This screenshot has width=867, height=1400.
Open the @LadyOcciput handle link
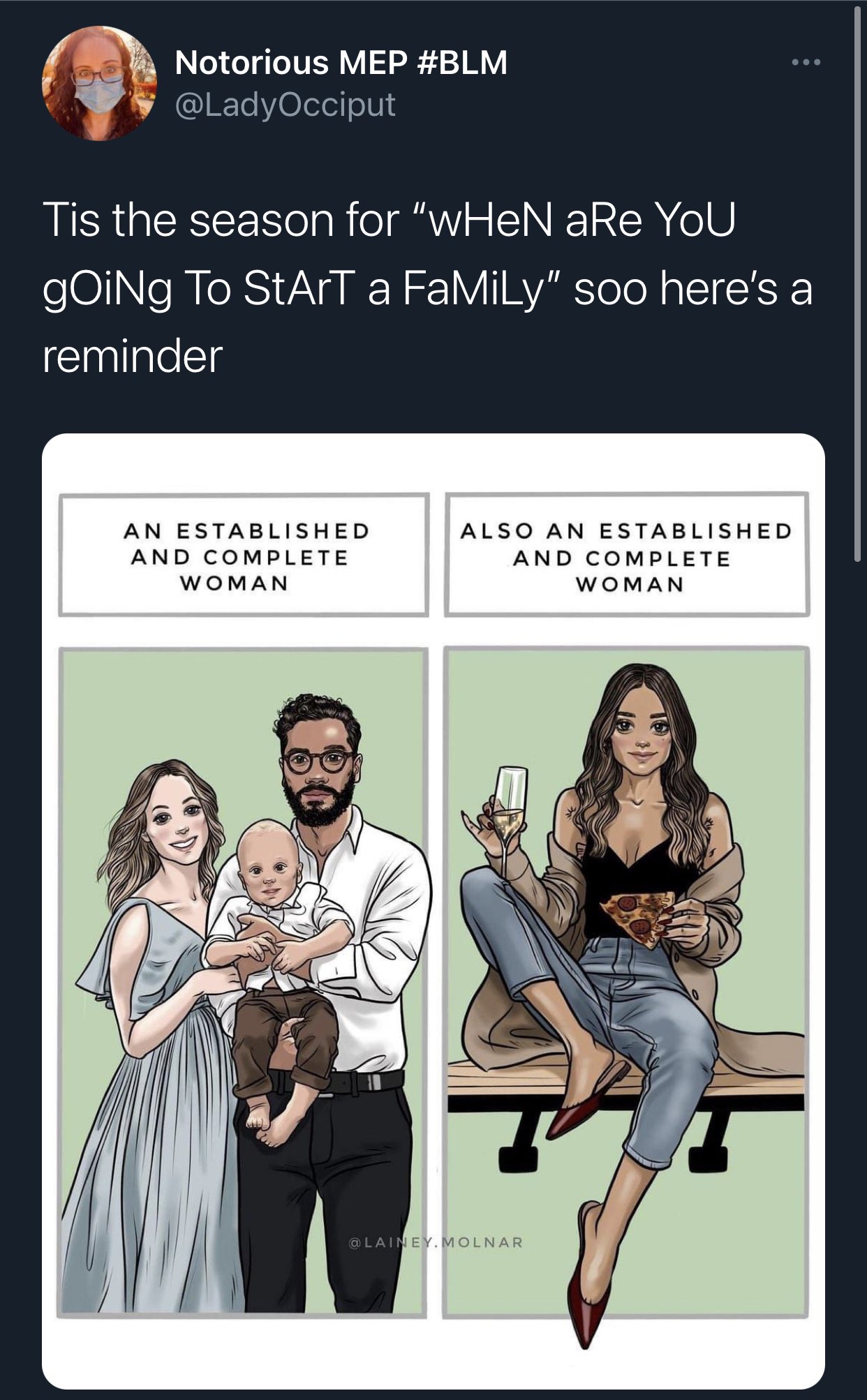click(286, 105)
